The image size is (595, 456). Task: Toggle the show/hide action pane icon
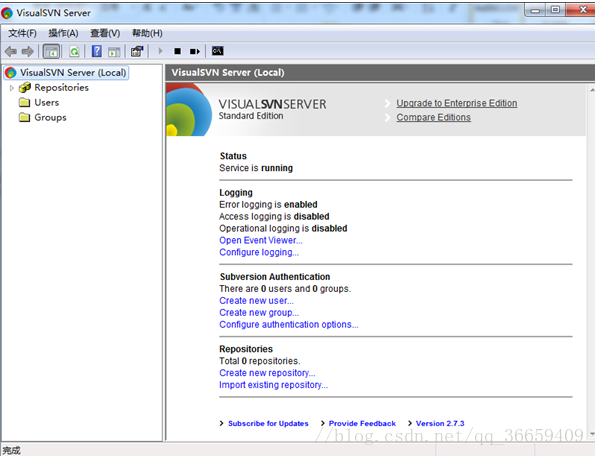114,52
